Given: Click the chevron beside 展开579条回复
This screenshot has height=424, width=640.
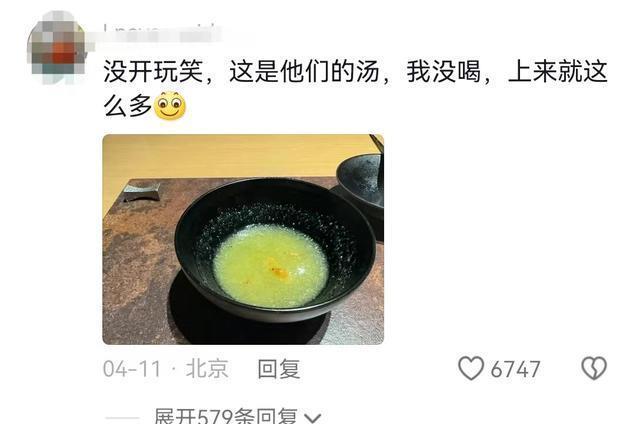Looking at the screenshot, I should (x=313, y=418).
